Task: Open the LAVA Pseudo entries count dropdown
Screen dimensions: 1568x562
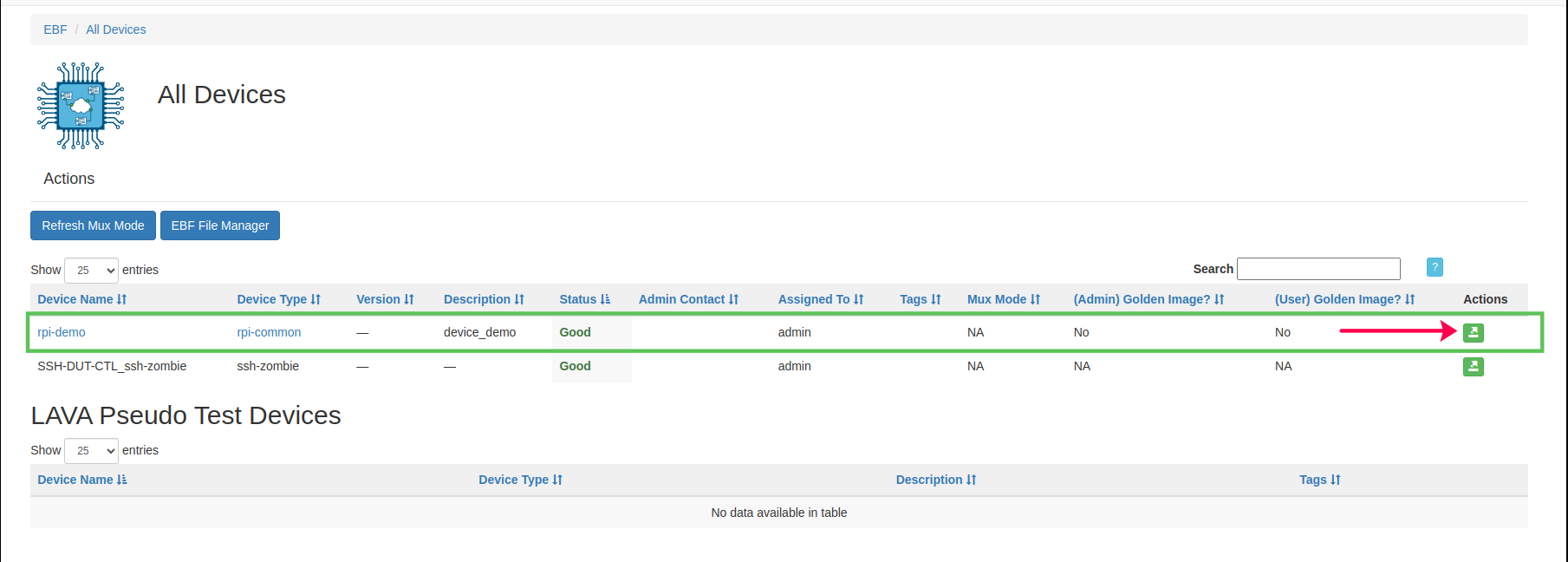Action: click(x=91, y=450)
